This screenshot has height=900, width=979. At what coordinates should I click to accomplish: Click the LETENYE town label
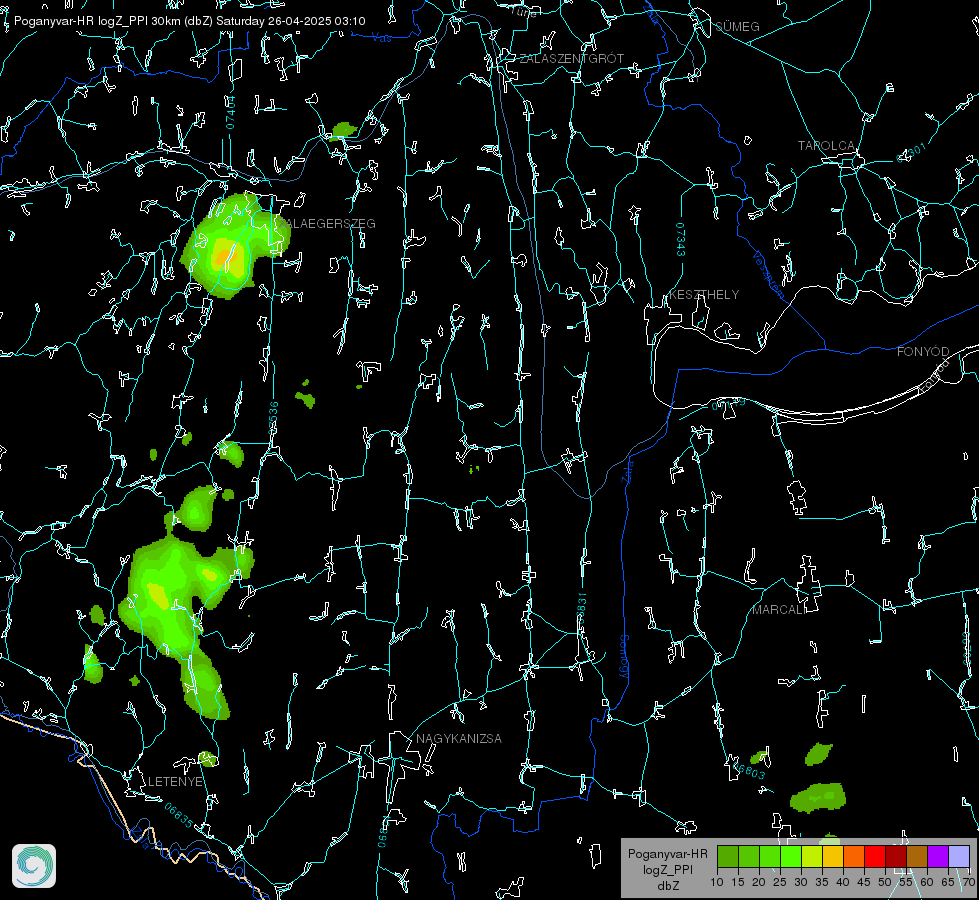click(x=175, y=781)
